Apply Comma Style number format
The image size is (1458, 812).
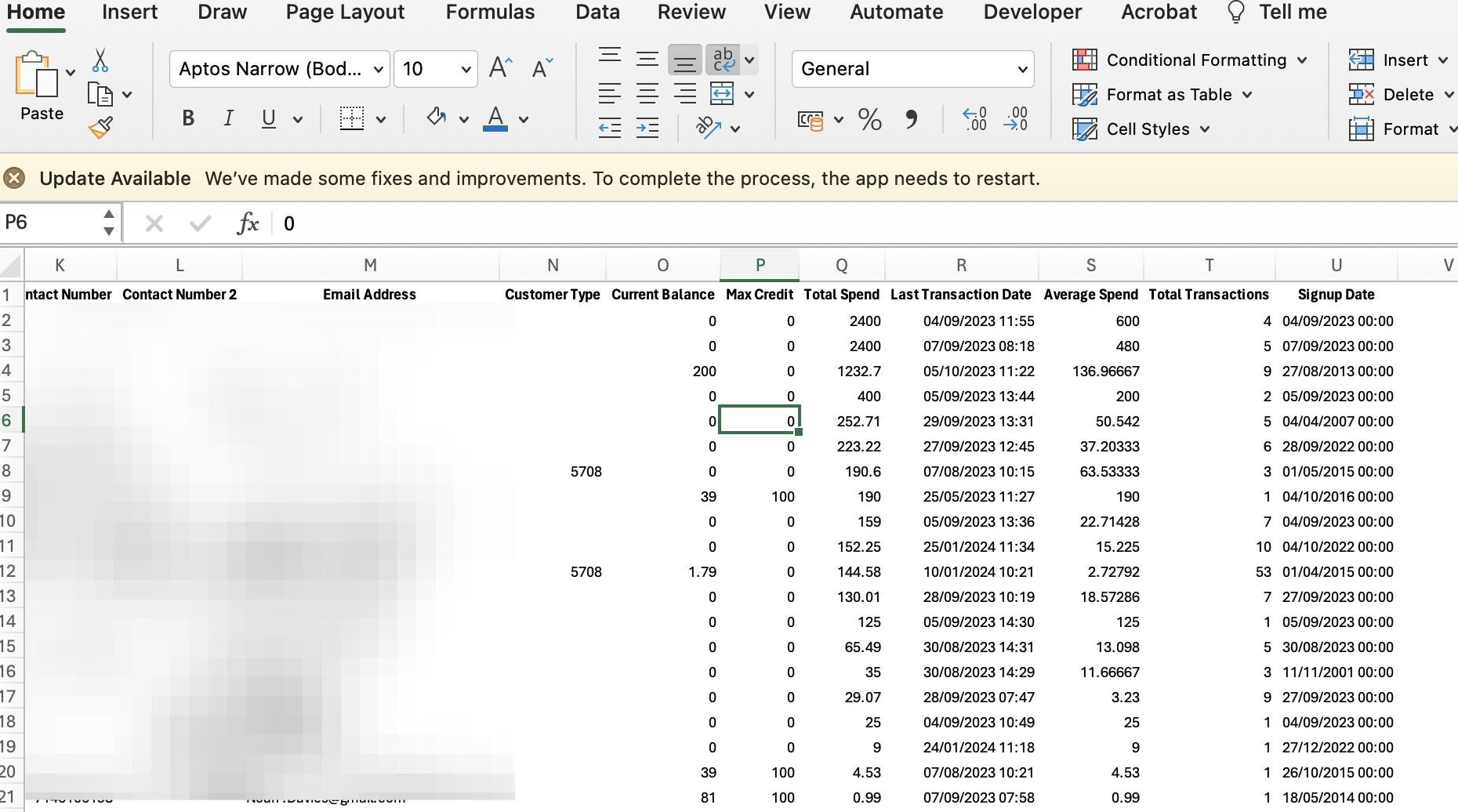coord(911,119)
